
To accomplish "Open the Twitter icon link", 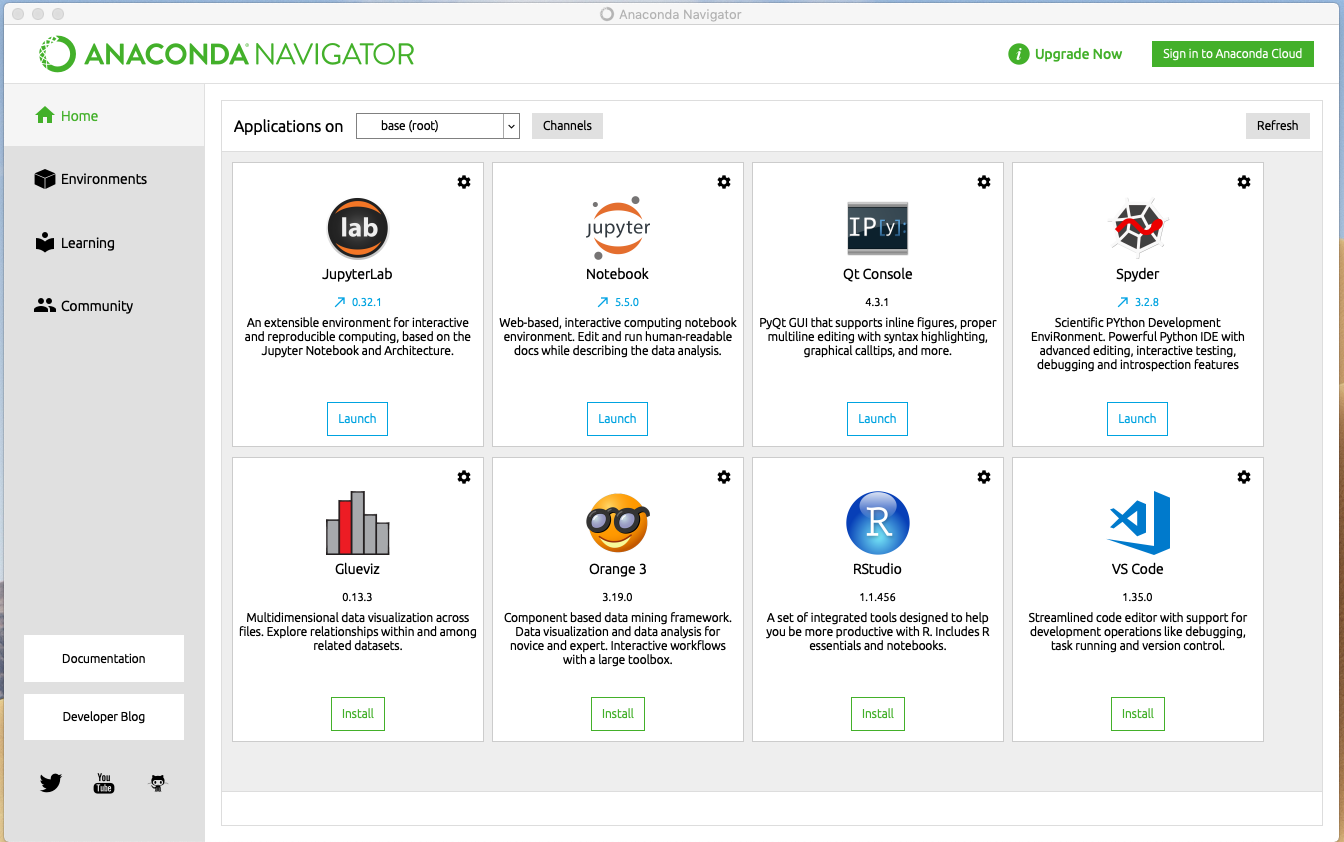I will (51, 783).
